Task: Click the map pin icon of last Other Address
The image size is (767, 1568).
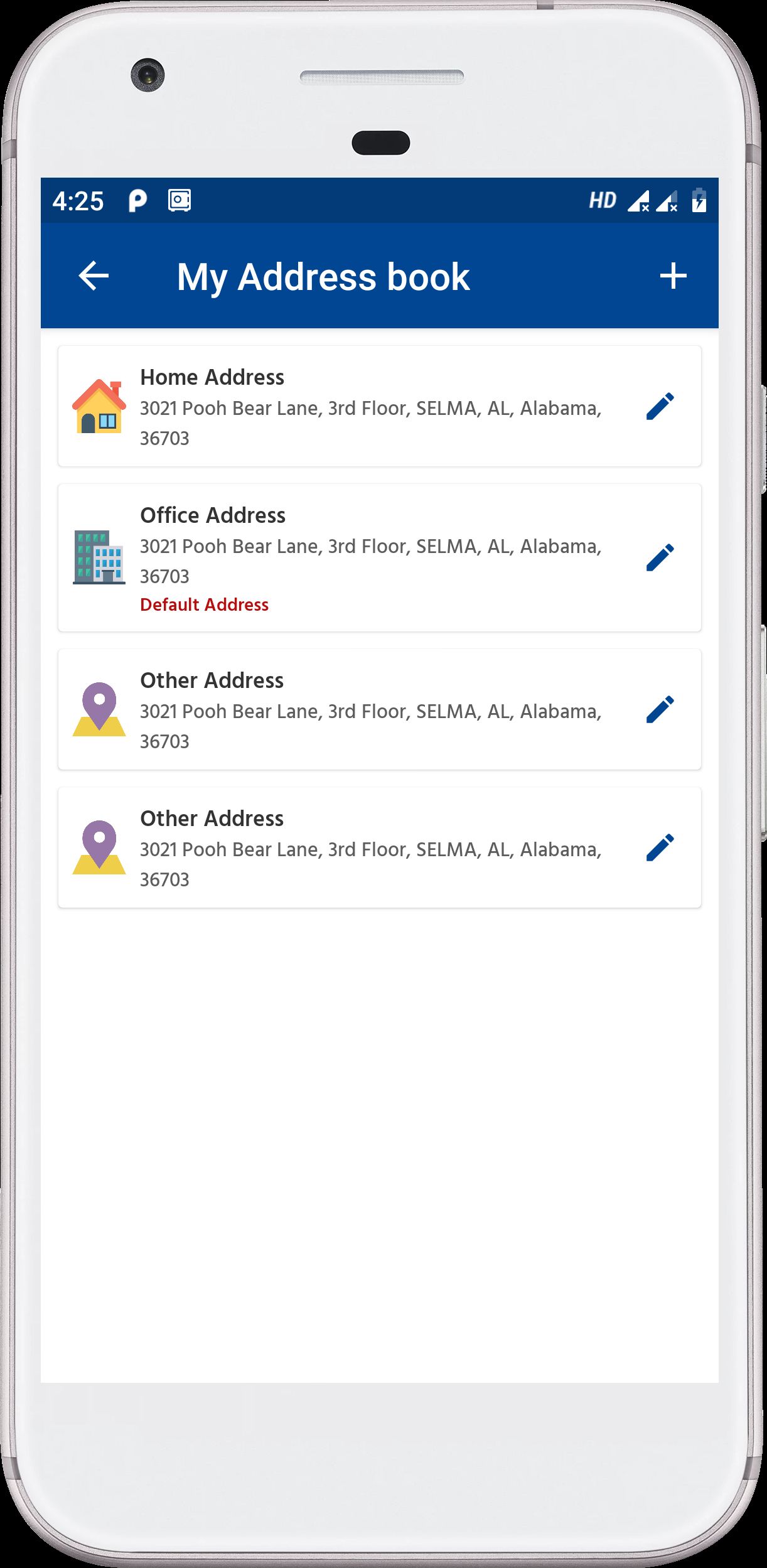Action: [99, 847]
